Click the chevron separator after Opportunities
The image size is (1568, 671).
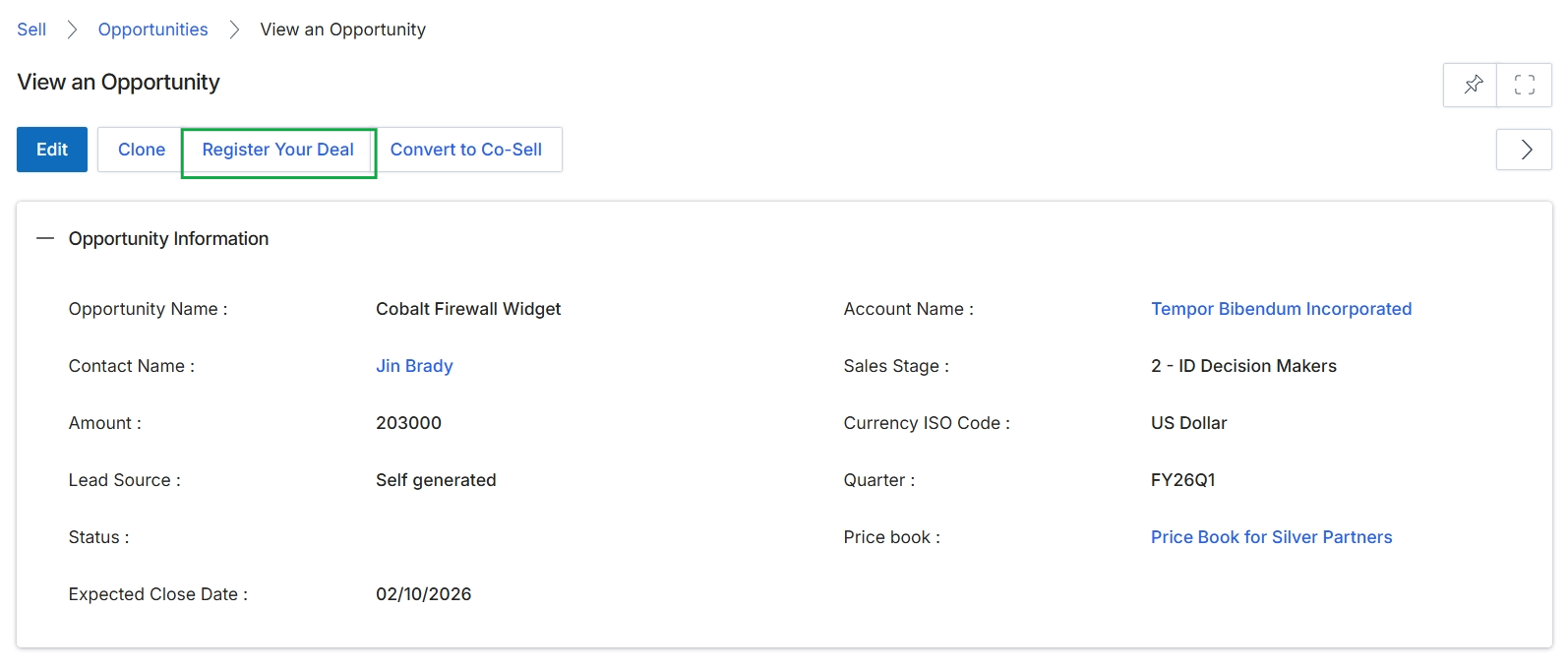pyautogui.click(x=234, y=30)
